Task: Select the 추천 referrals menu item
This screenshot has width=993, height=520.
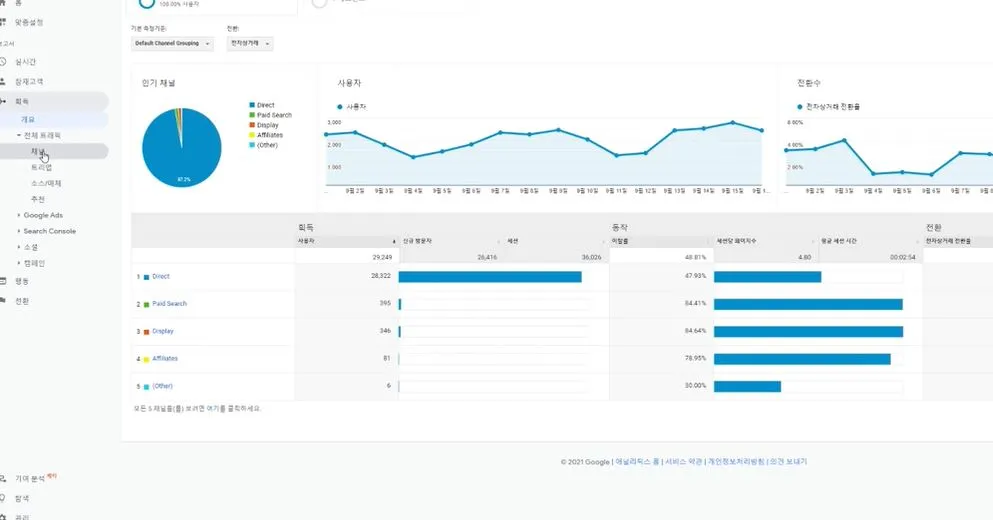Action: 38,199
